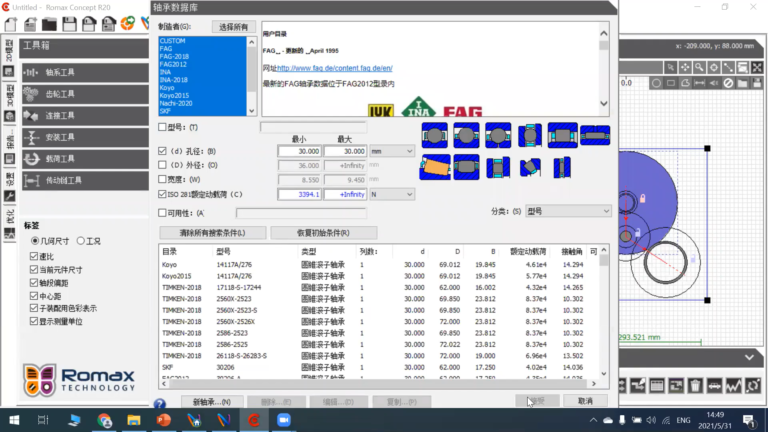Enable the 型号 (T) checkbox
This screenshot has height=432, width=768.
click(162, 127)
